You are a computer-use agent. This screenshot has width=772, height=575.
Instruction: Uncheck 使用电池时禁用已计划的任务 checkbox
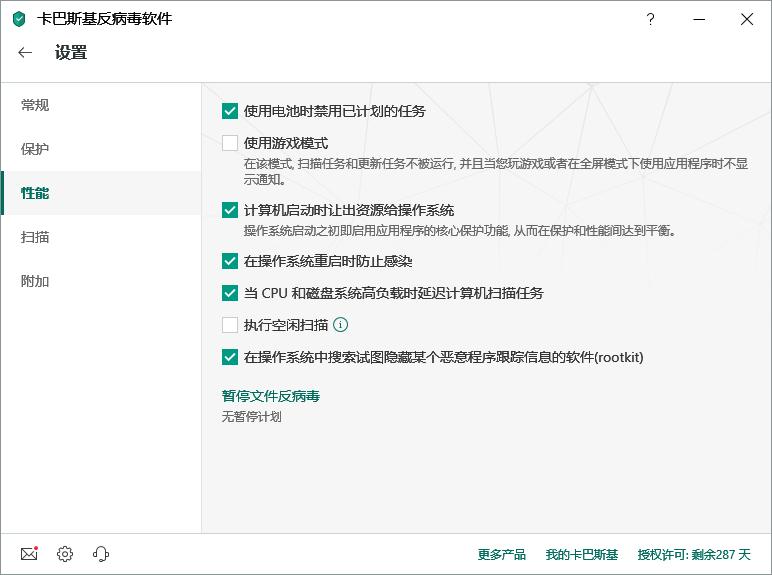click(x=230, y=111)
